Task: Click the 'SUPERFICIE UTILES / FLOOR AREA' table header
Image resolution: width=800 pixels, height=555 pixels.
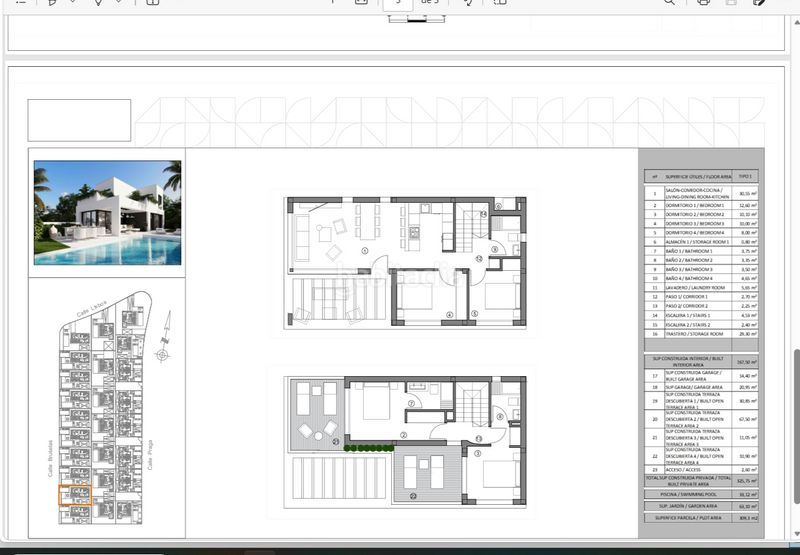Action: [x=698, y=176]
